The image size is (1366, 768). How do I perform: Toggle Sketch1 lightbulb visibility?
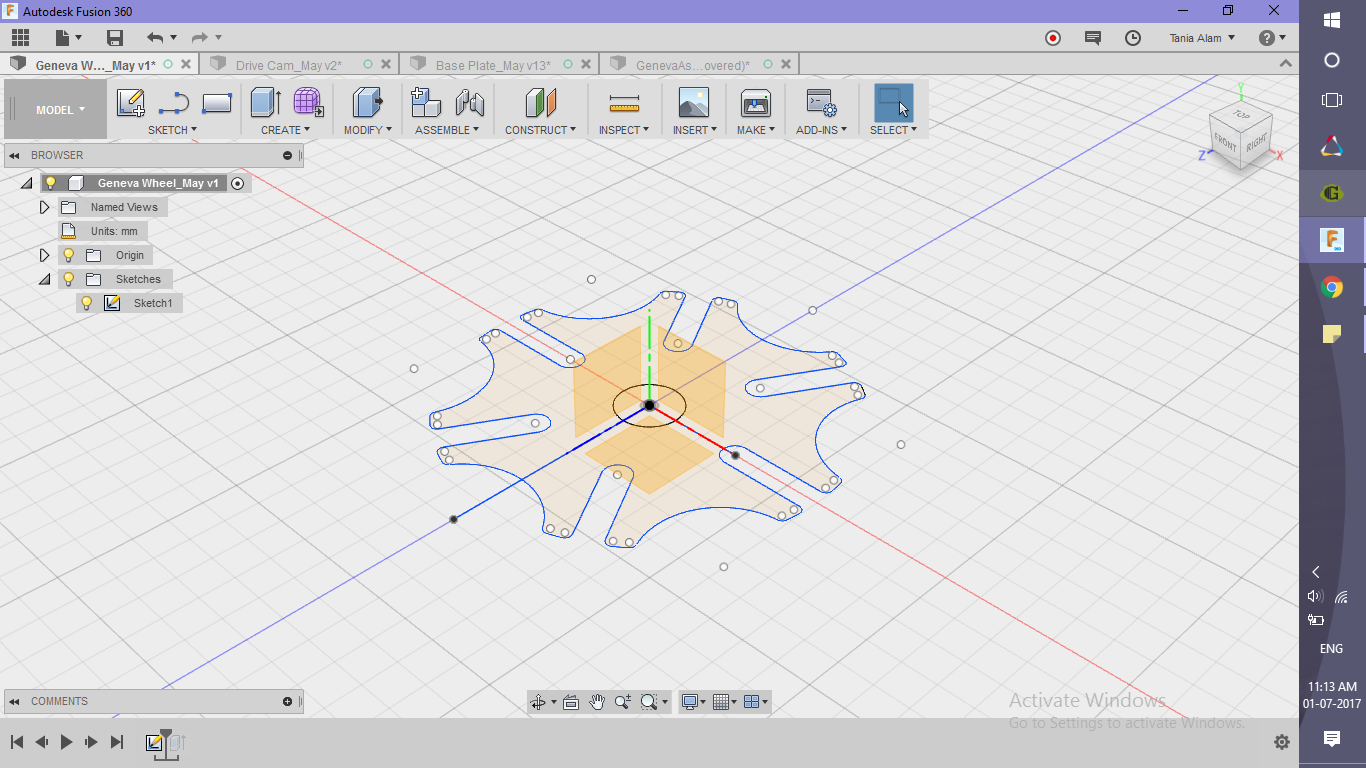[87, 303]
